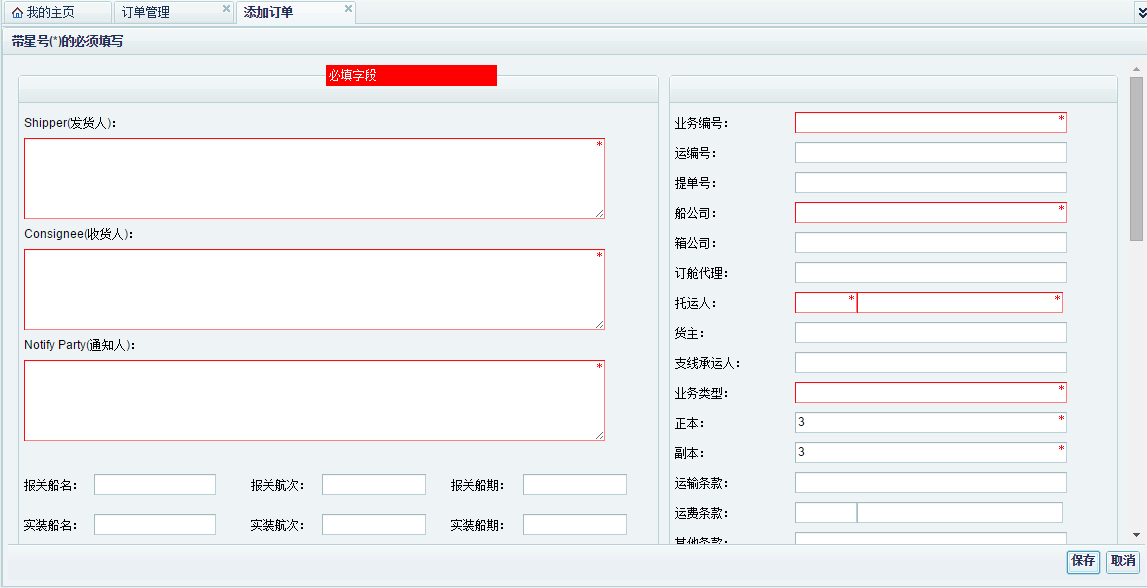Viewport: 1147px width, 588px height.
Task: Focus the Notify Party(通知人) text area
Action: click(x=315, y=400)
